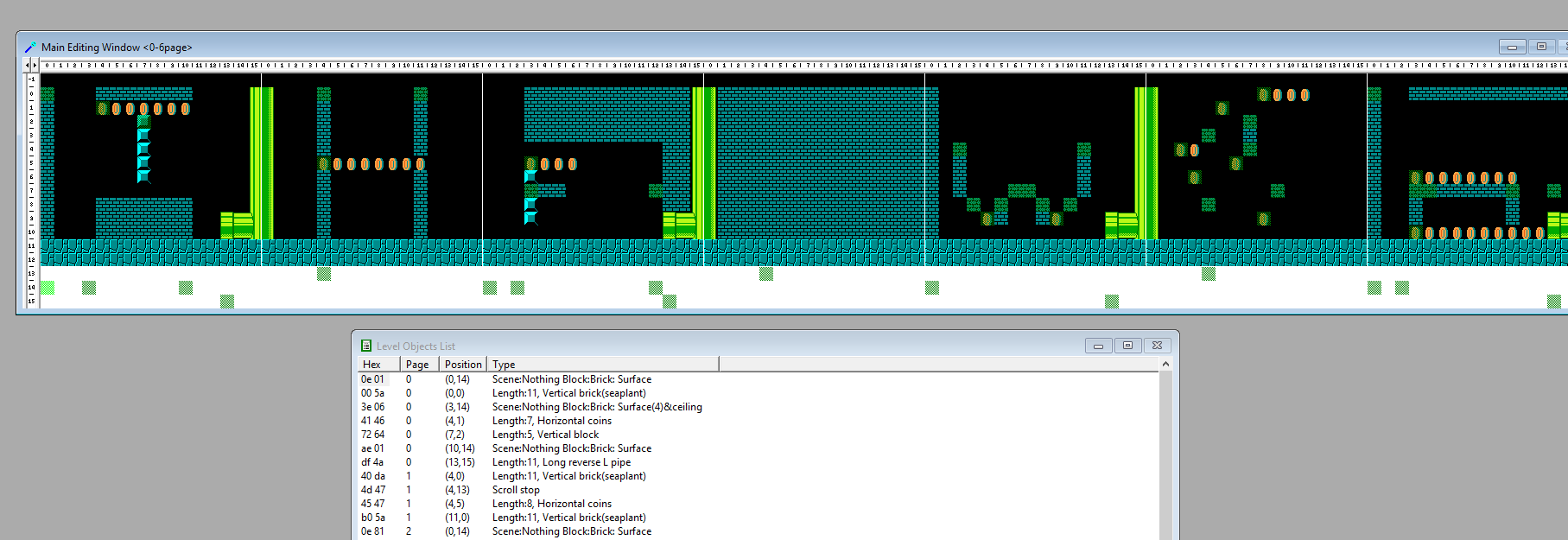The image size is (1568, 540).
Task: Click the cyan vertical block column on page 0
Action: 144,149
